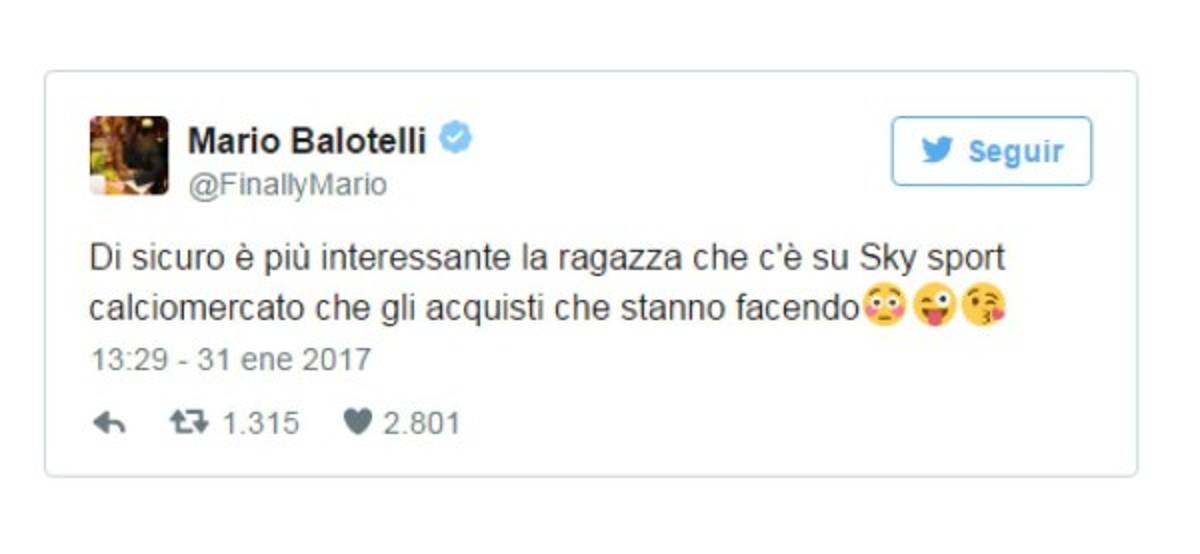1200x554 pixels.
Task: Follow the account via the Seguir label
Action: (1015, 152)
